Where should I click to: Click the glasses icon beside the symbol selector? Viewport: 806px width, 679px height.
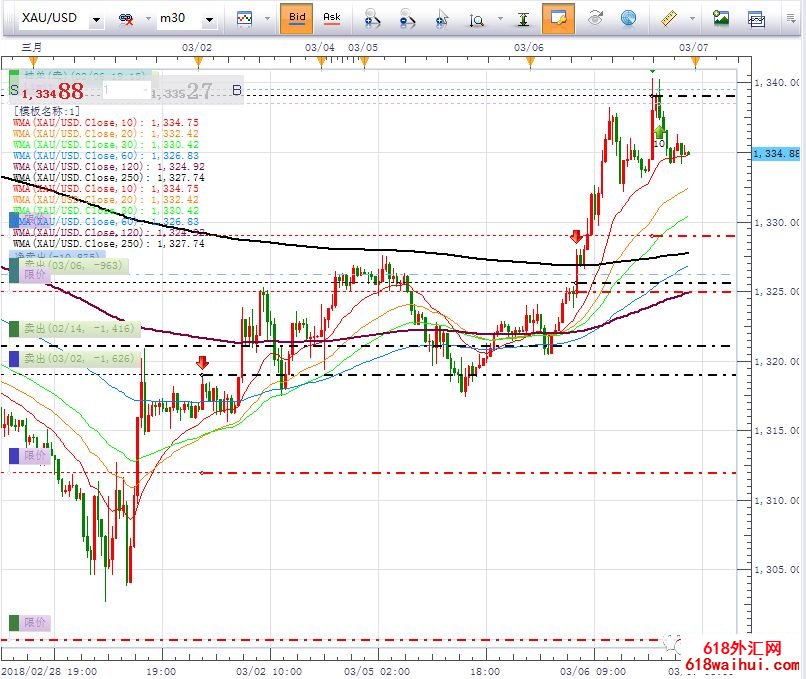[x=127, y=18]
